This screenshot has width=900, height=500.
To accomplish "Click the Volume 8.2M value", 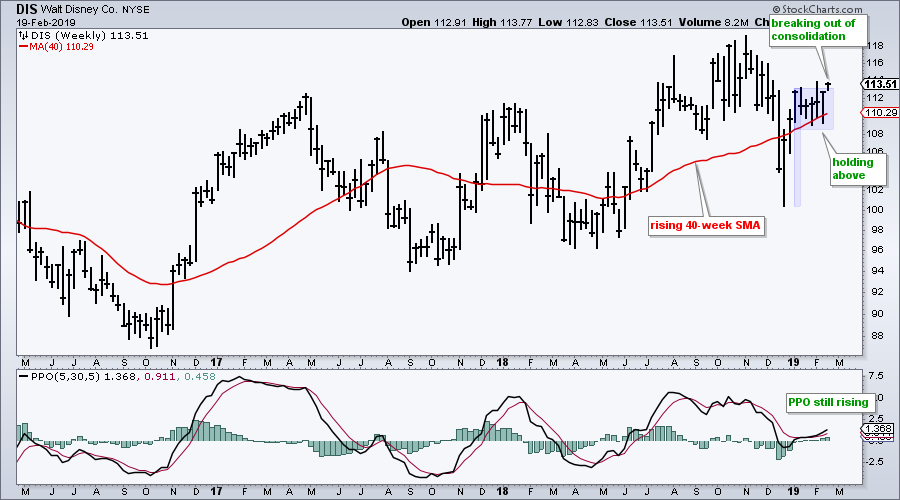I will pyautogui.click(x=713, y=22).
